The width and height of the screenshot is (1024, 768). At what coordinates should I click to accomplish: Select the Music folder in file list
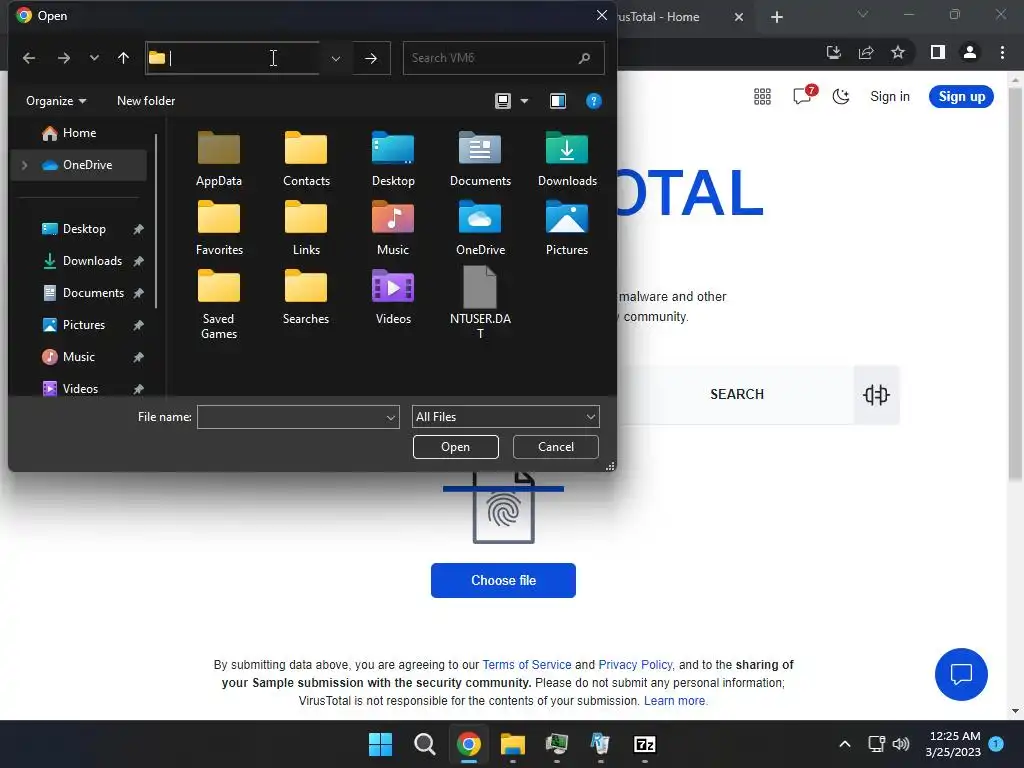[392, 229]
